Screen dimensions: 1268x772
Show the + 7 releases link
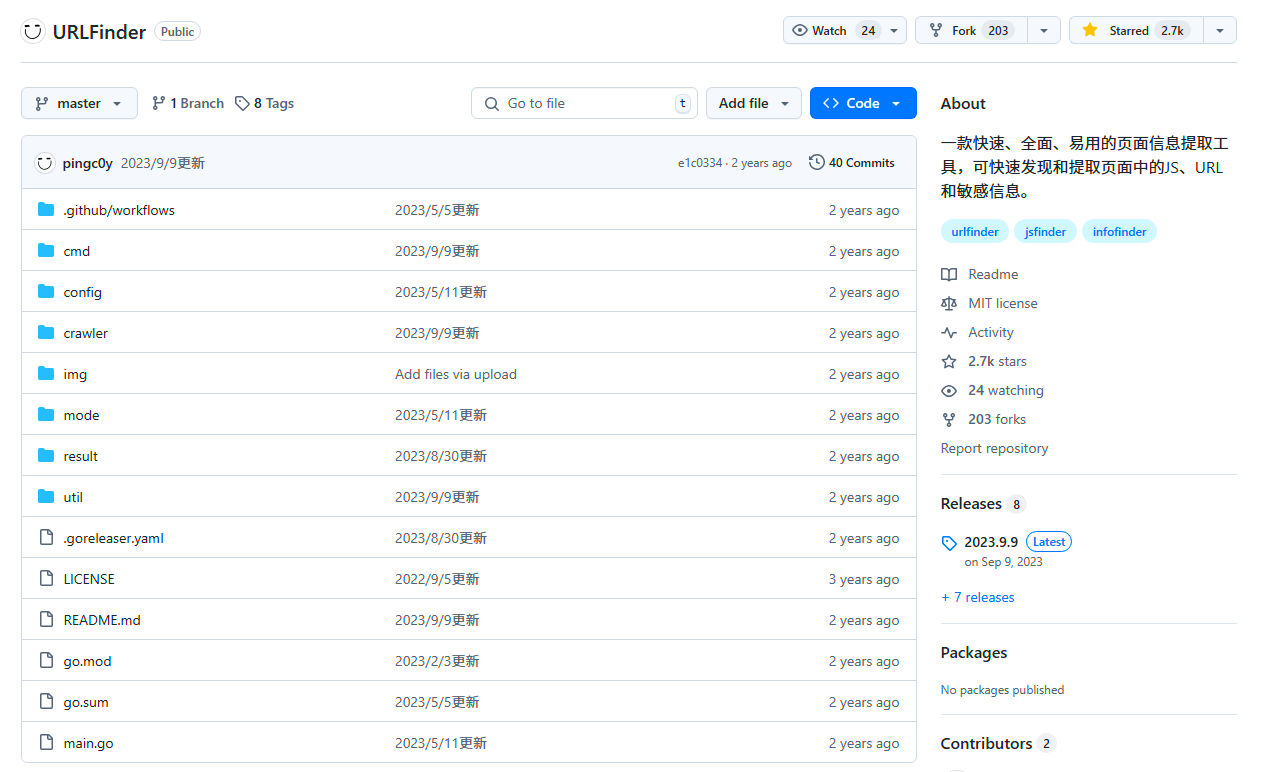click(977, 597)
